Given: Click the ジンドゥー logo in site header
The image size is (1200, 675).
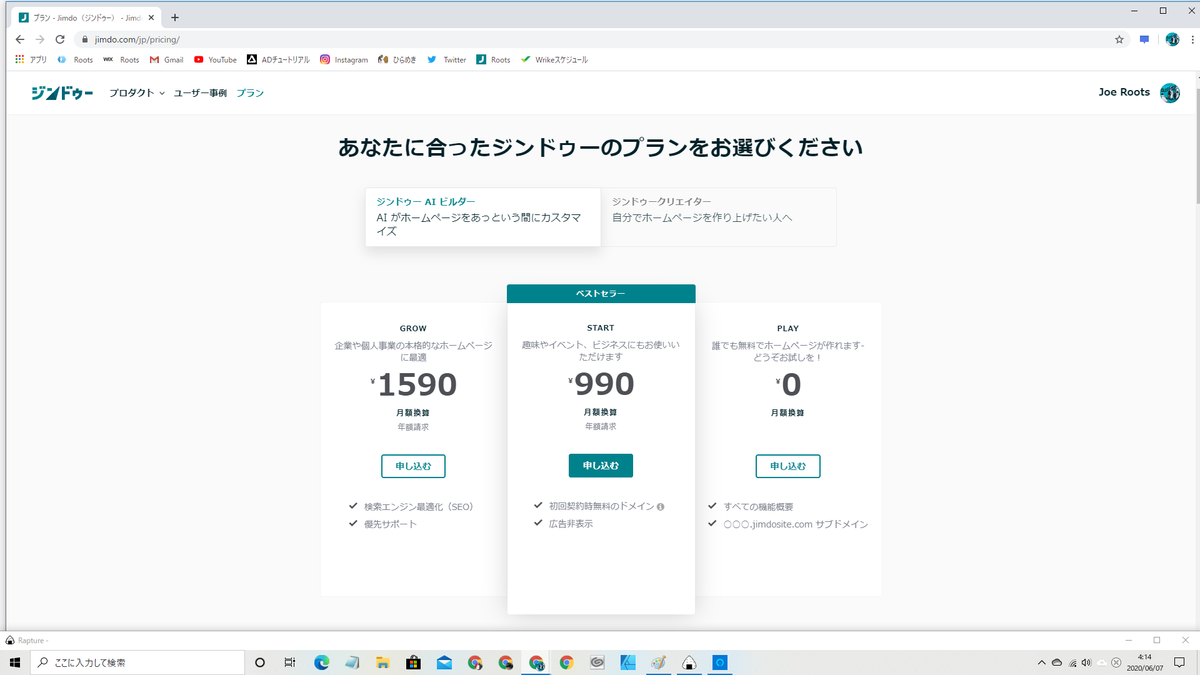Looking at the screenshot, I should (62, 93).
